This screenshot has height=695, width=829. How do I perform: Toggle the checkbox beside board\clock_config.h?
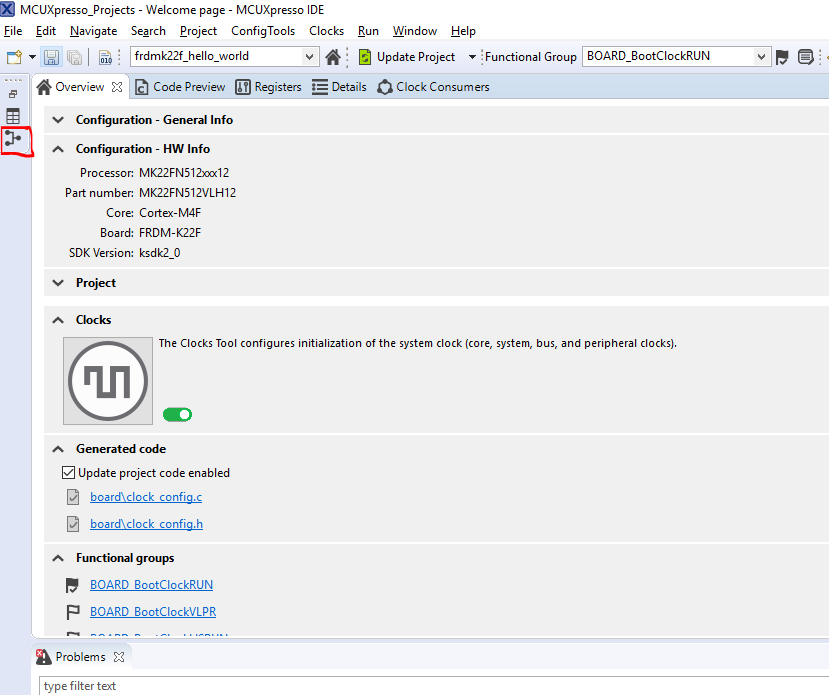pyautogui.click(x=73, y=524)
